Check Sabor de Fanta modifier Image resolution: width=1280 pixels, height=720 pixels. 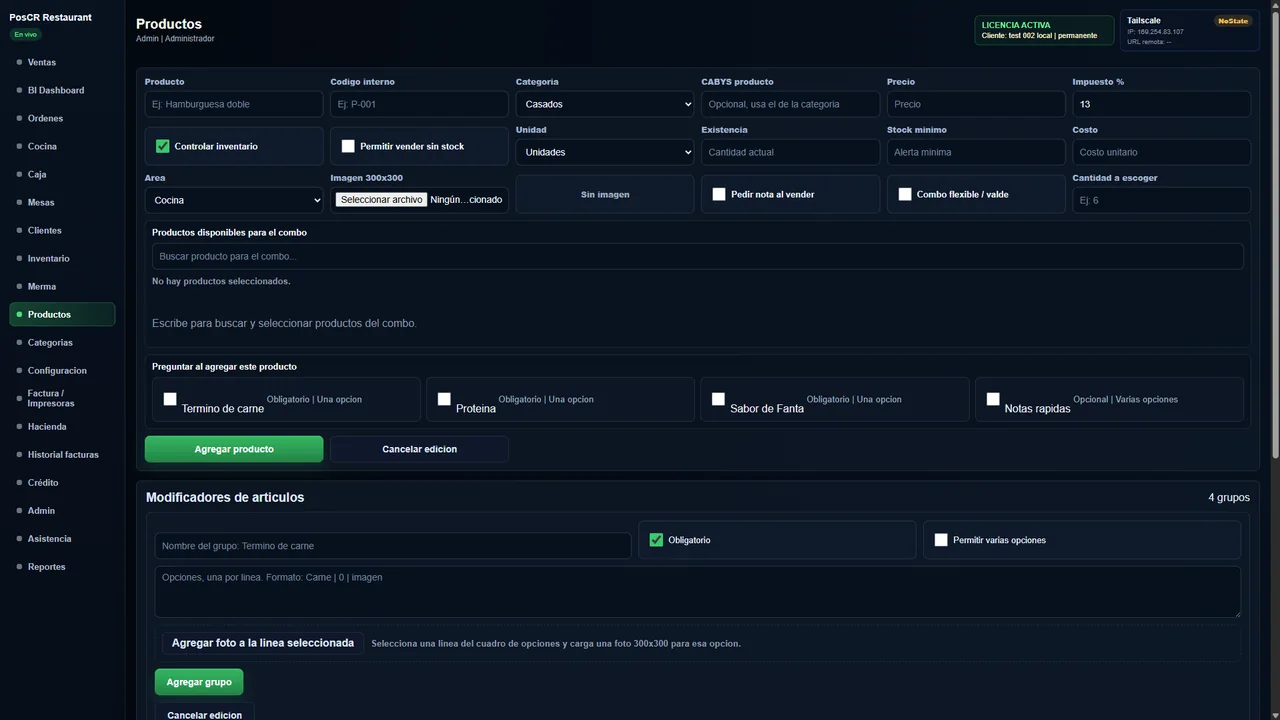tap(718, 399)
